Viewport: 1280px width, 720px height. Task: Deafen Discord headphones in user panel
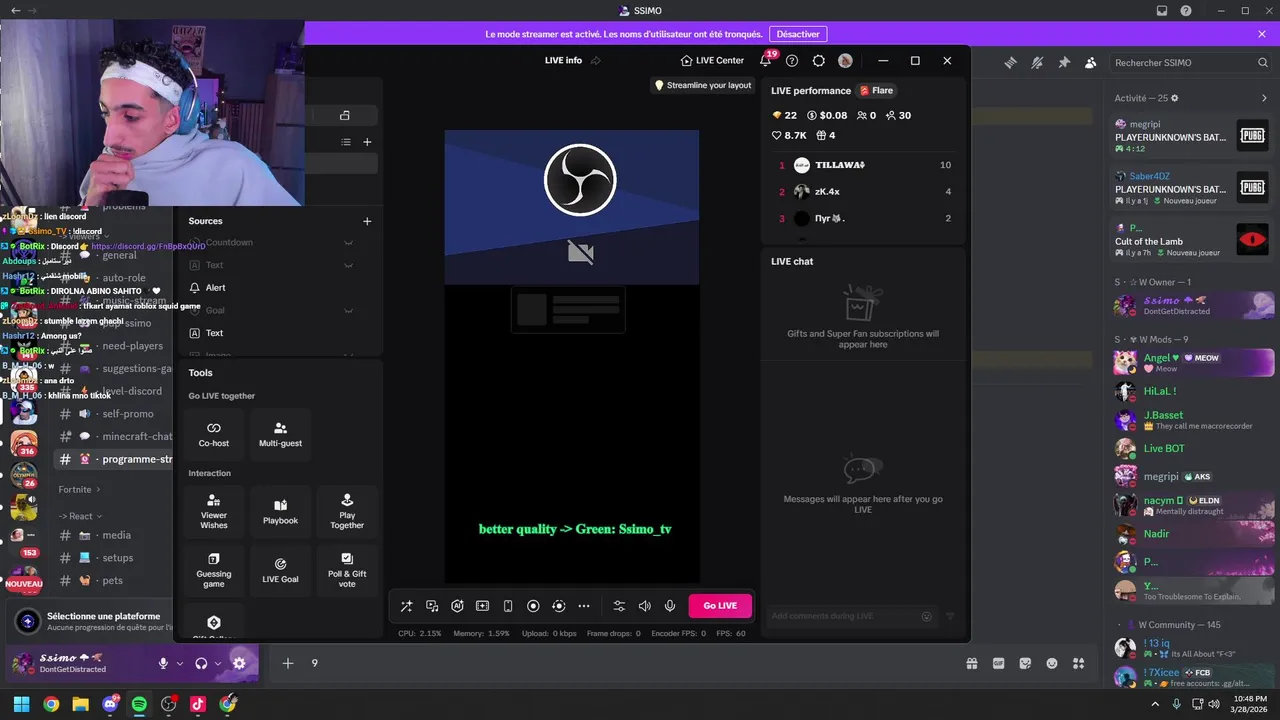[x=201, y=663]
